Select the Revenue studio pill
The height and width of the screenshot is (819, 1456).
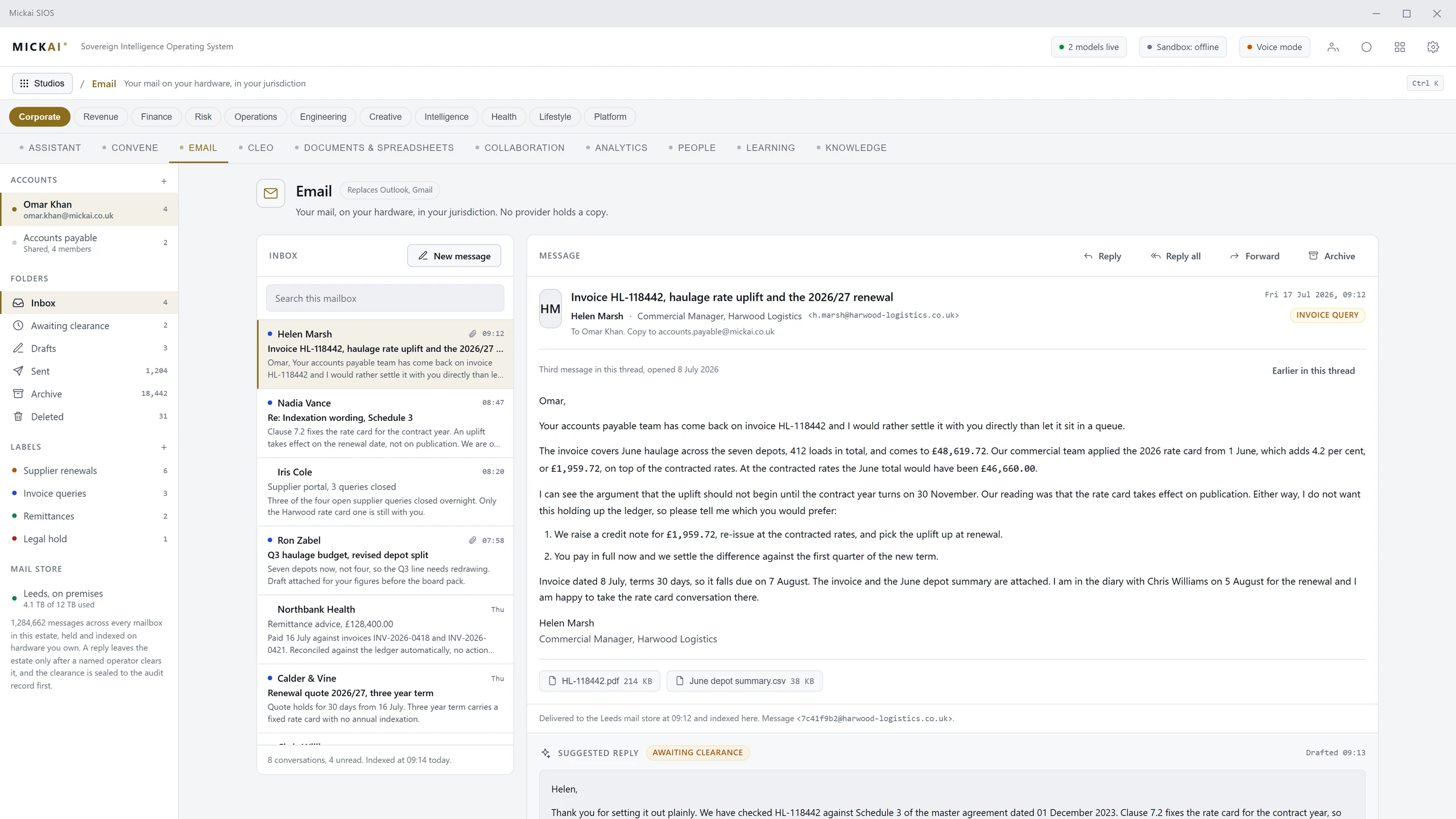point(101,117)
